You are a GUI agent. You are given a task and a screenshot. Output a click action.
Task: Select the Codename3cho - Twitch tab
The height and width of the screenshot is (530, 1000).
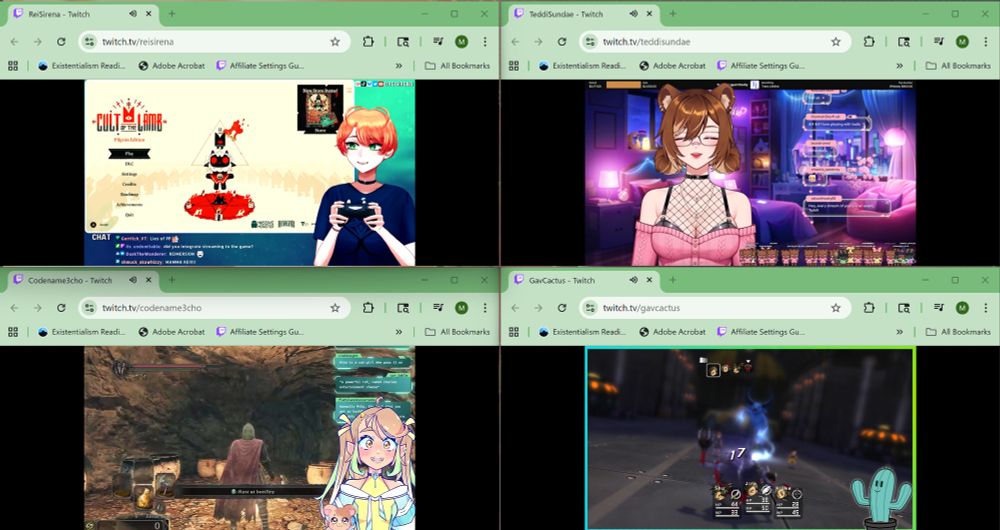pyautogui.click(x=84, y=279)
